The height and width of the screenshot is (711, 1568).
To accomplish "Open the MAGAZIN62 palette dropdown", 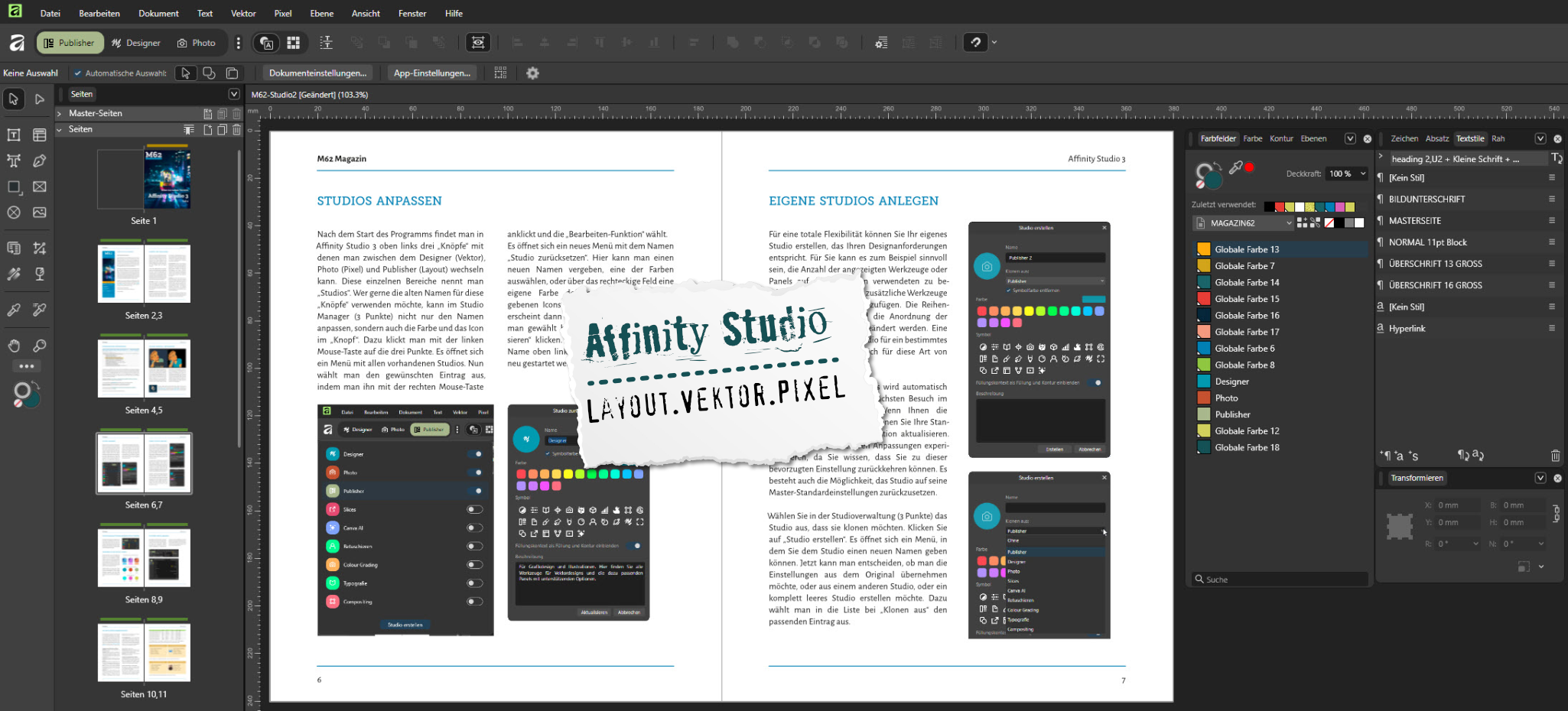I will point(1244,223).
